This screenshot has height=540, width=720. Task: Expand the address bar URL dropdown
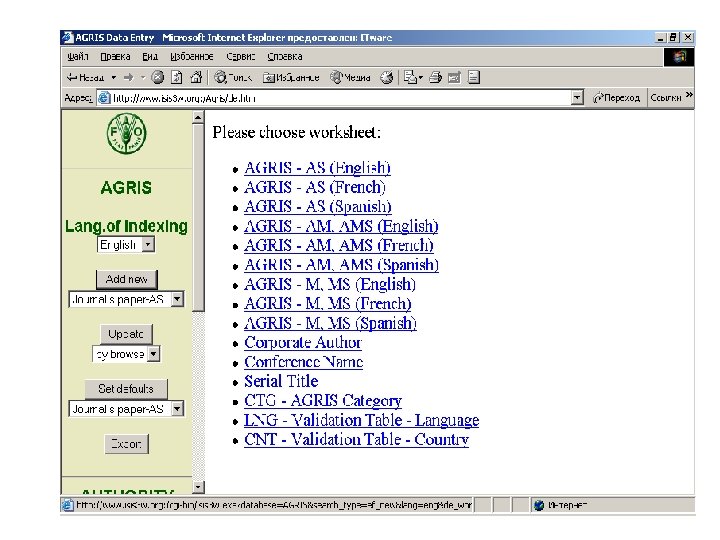click(577, 97)
